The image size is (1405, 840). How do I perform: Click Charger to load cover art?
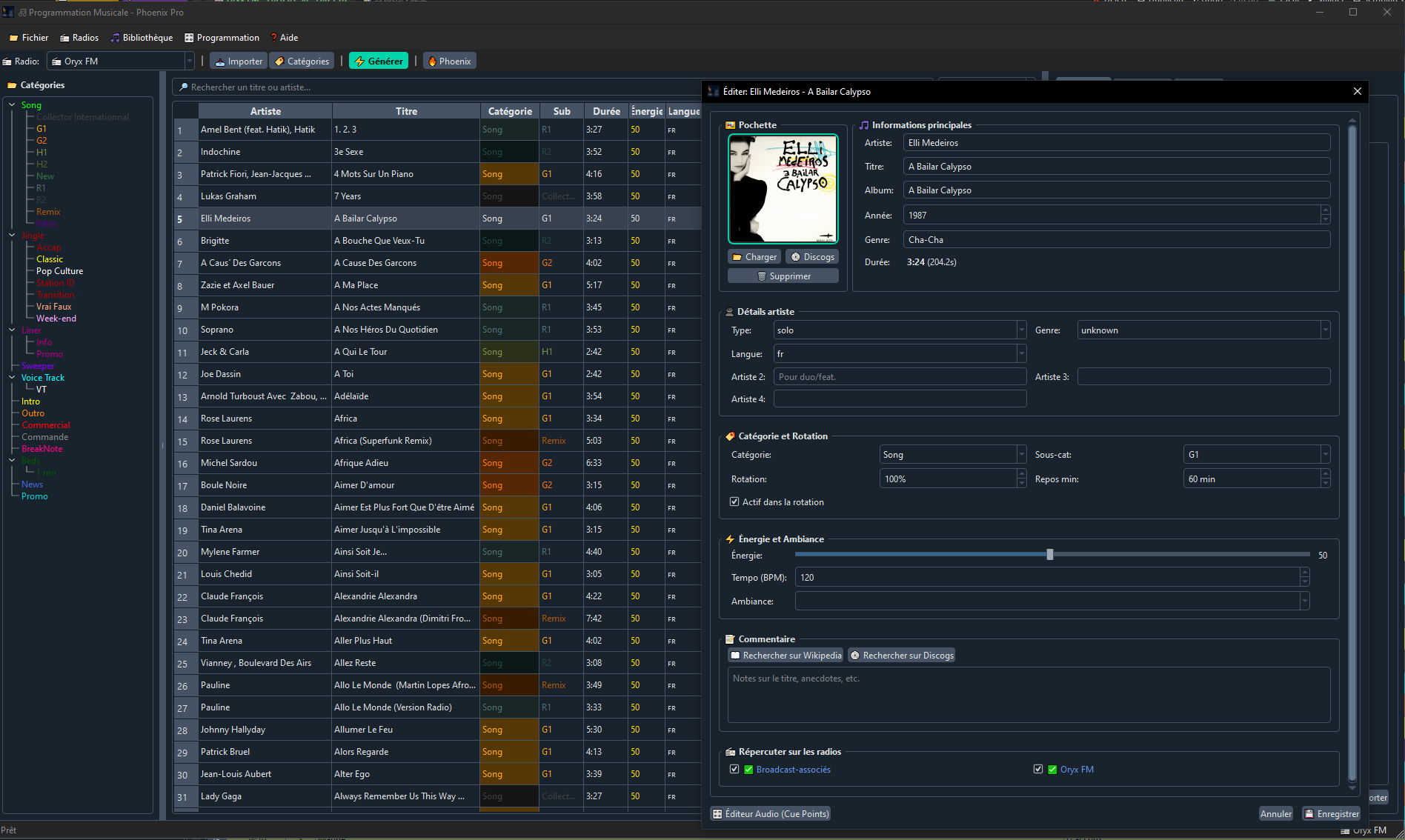coord(754,257)
